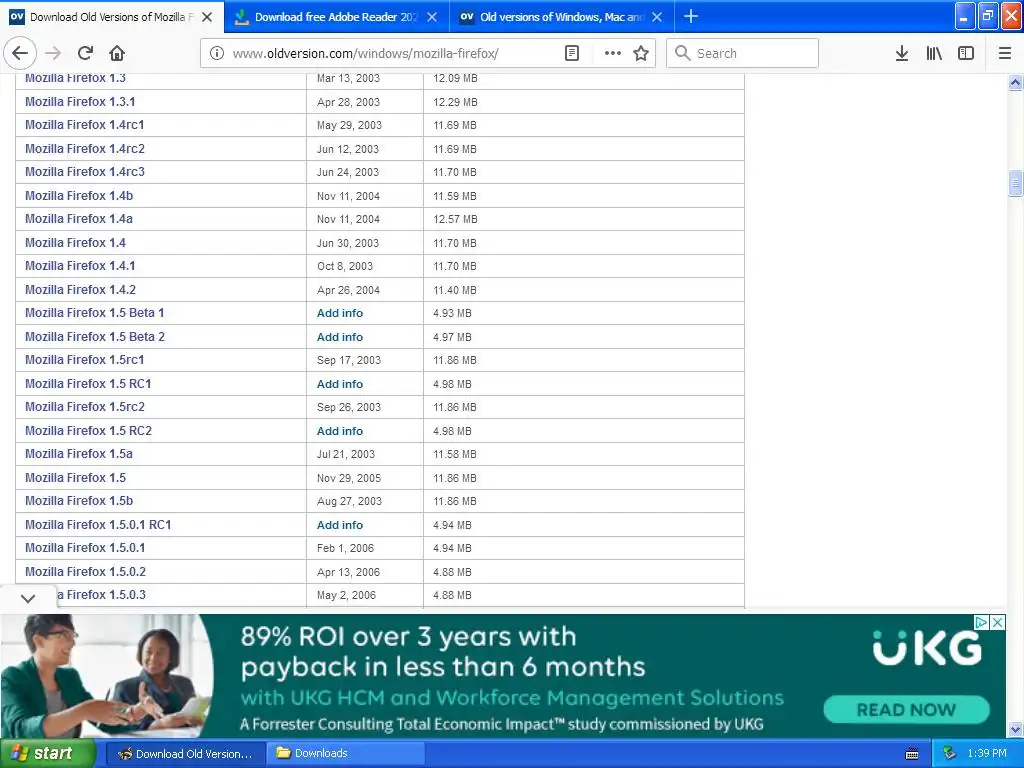This screenshot has width=1024, height=768.
Task: Open the Windows start menu
Action: point(47,754)
